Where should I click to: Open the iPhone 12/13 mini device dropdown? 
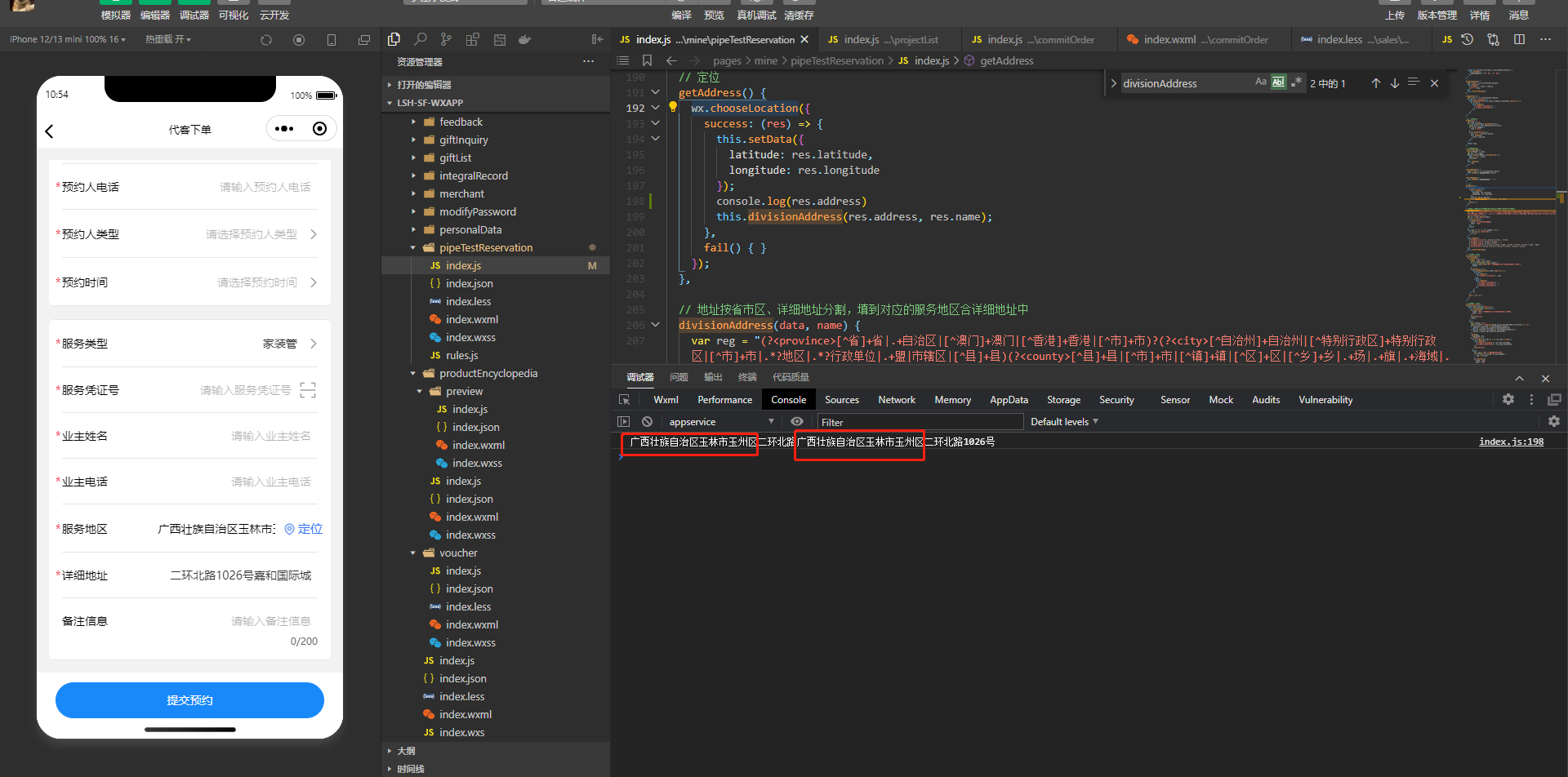point(68,39)
